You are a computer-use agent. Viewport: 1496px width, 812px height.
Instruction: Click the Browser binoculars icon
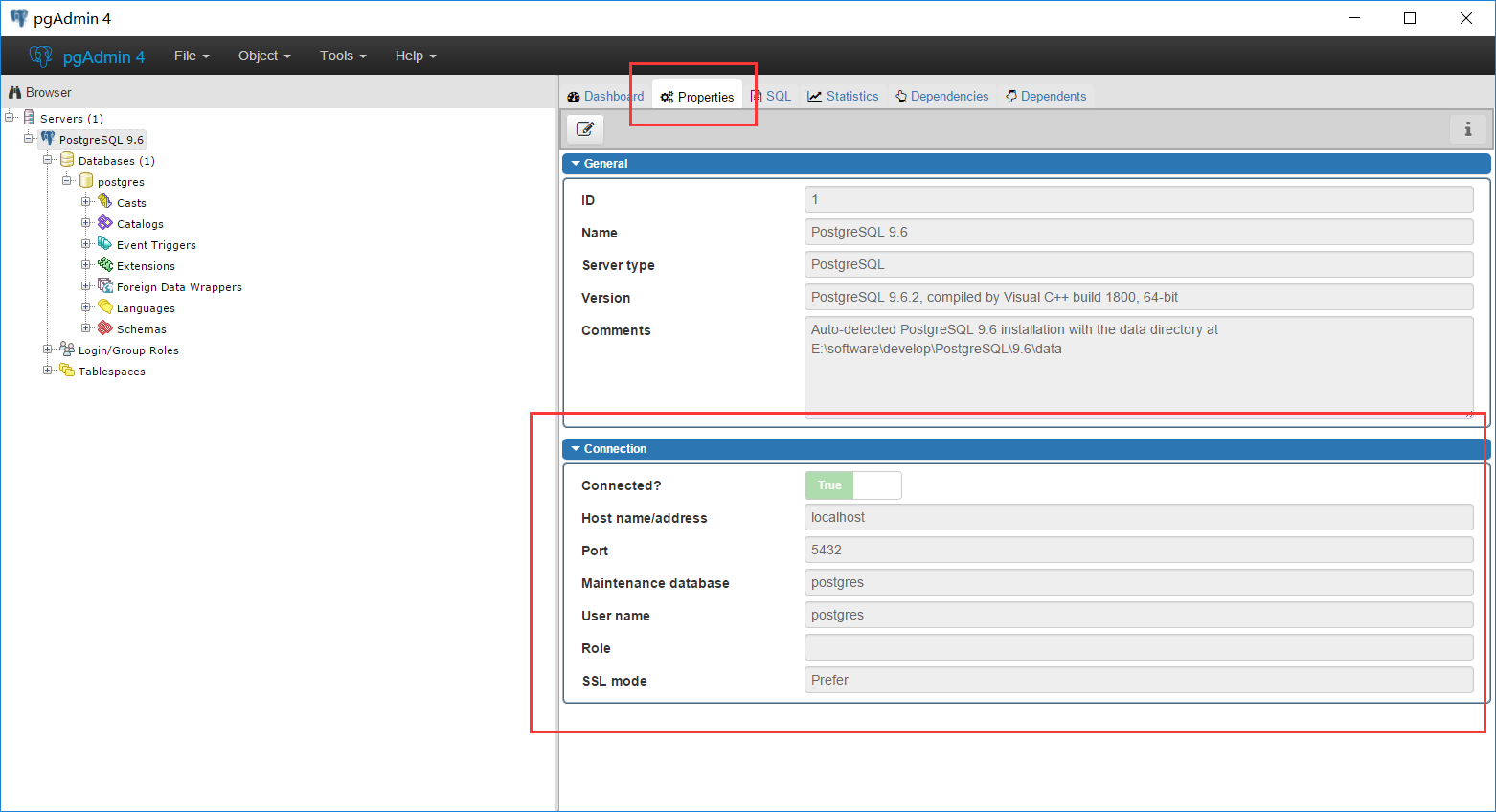pyautogui.click(x=14, y=92)
